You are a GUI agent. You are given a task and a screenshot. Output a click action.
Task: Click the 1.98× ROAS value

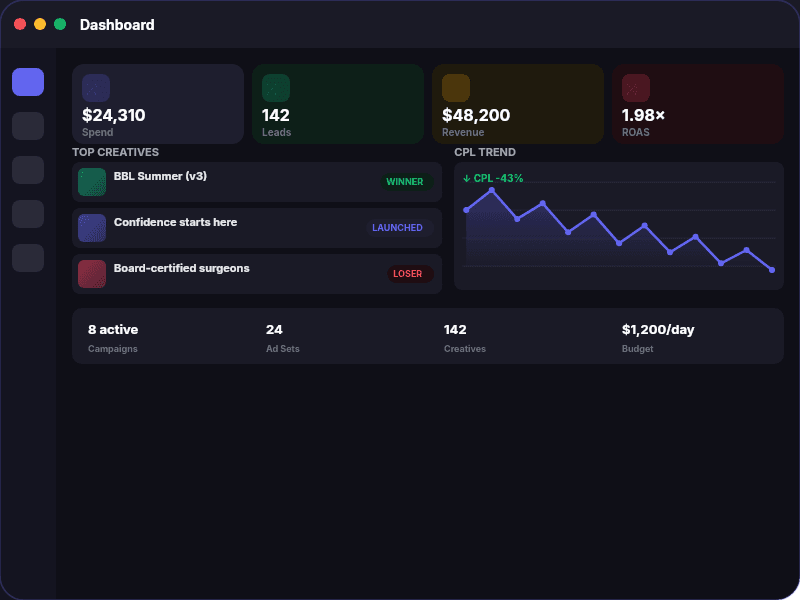pos(643,115)
